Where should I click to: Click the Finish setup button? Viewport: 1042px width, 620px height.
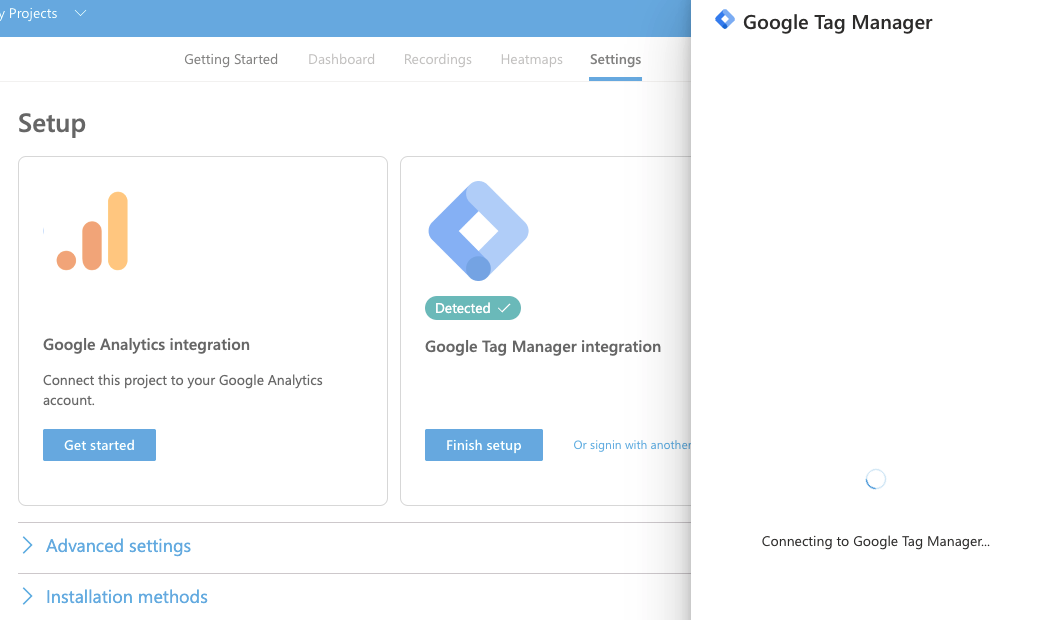click(x=484, y=445)
